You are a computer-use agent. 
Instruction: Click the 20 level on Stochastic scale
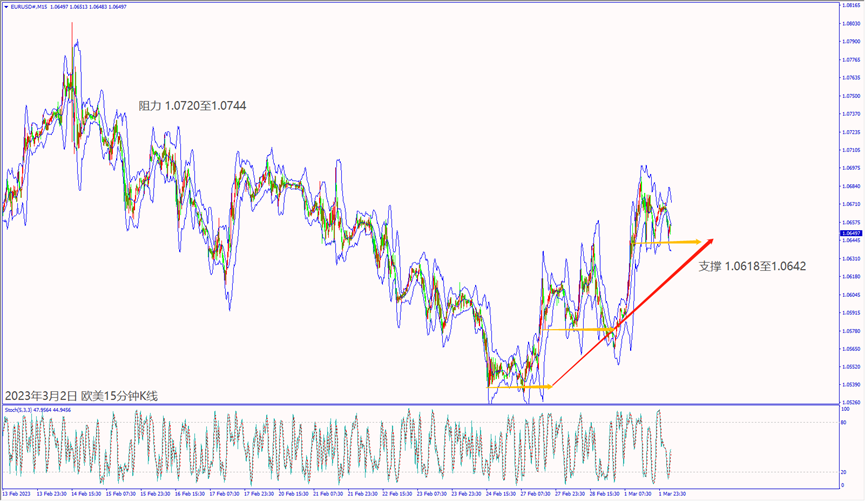(x=844, y=471)
